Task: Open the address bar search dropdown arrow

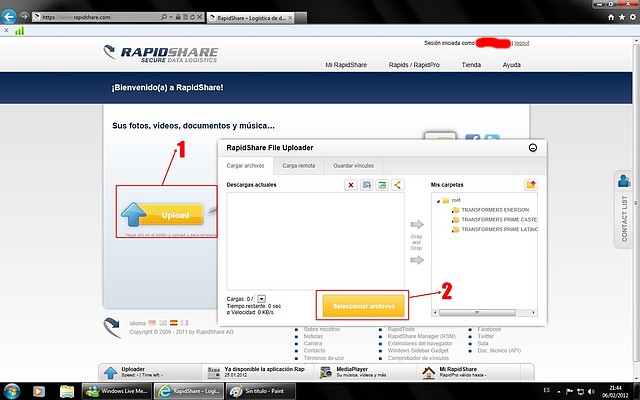Action: (x=171, y=17)
